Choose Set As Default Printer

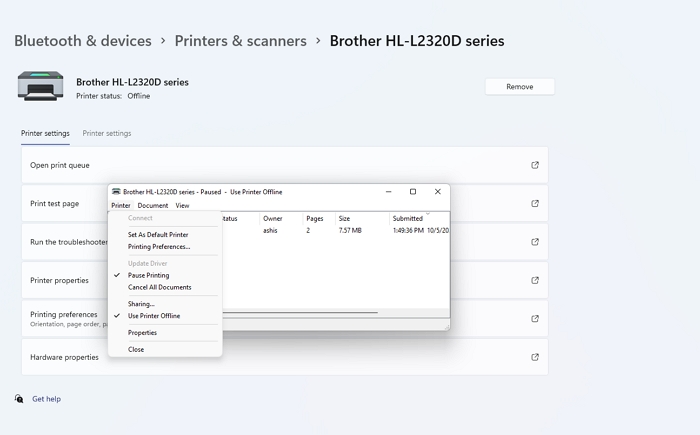(158, 234)
